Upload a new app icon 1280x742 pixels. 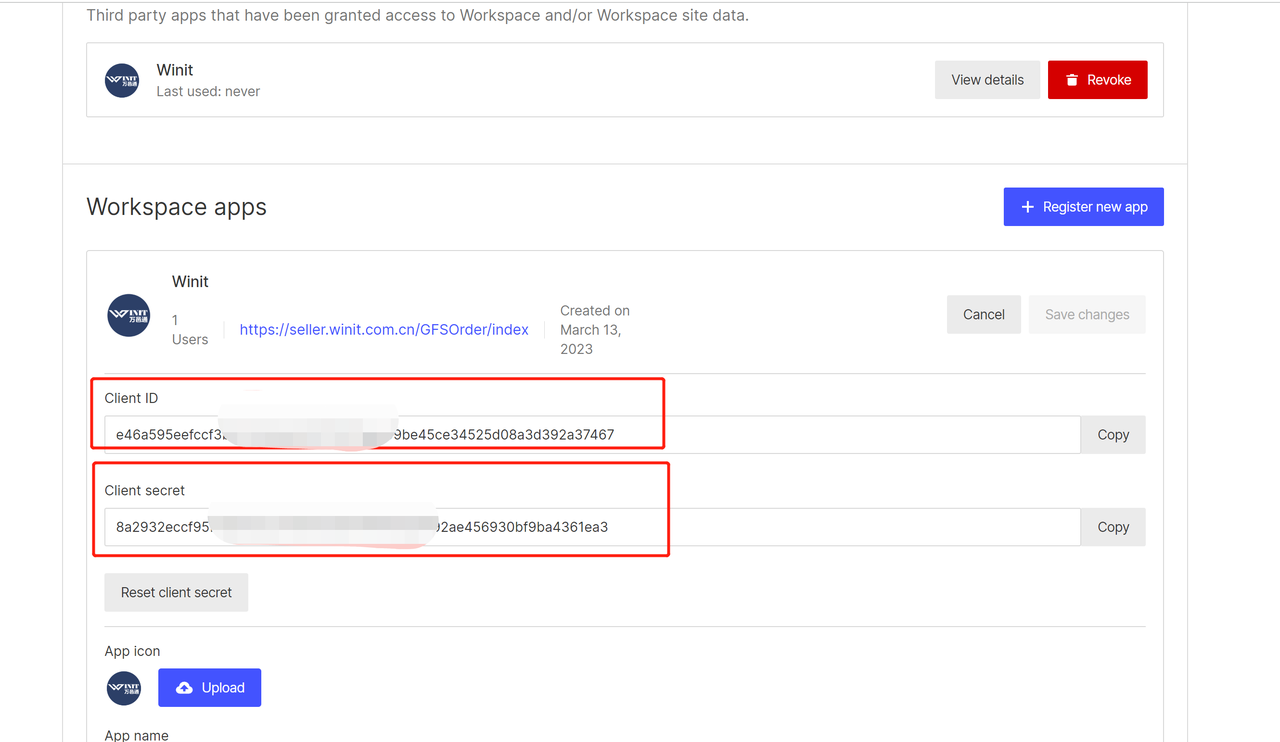[x=209, y=688]
